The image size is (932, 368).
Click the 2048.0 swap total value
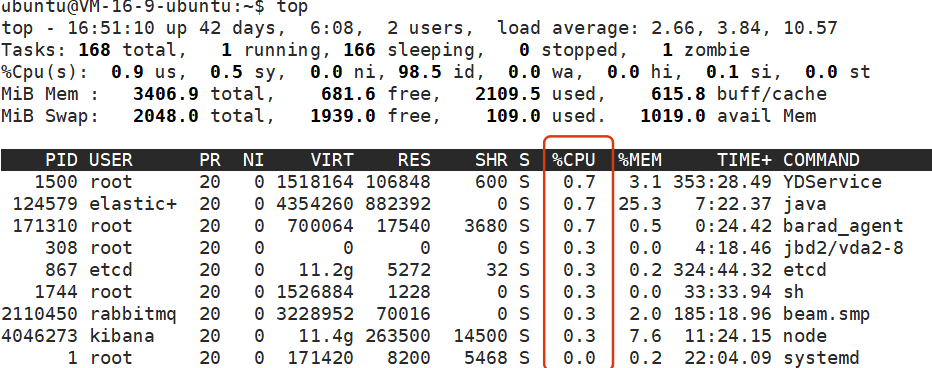point(166,116)
